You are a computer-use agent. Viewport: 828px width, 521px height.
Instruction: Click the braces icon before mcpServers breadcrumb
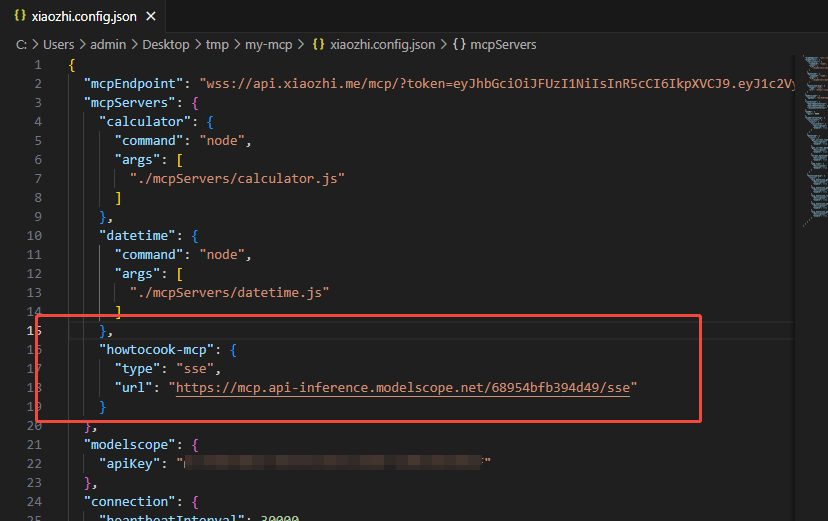(x=459, y=44)
